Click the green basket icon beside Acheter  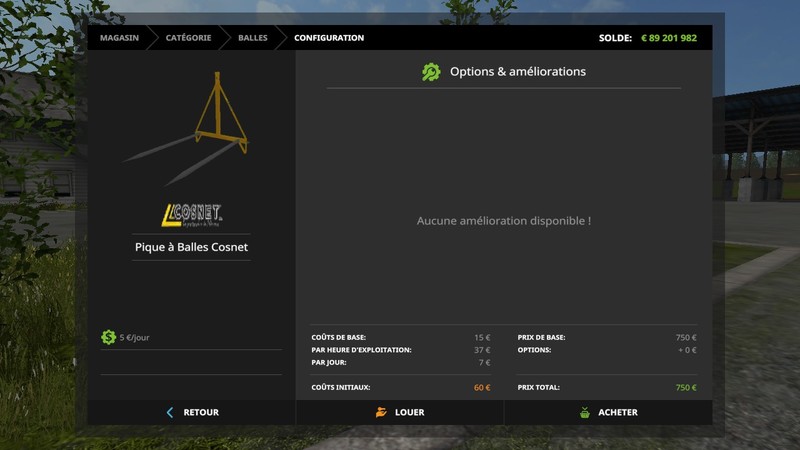[x=584, y=412]
